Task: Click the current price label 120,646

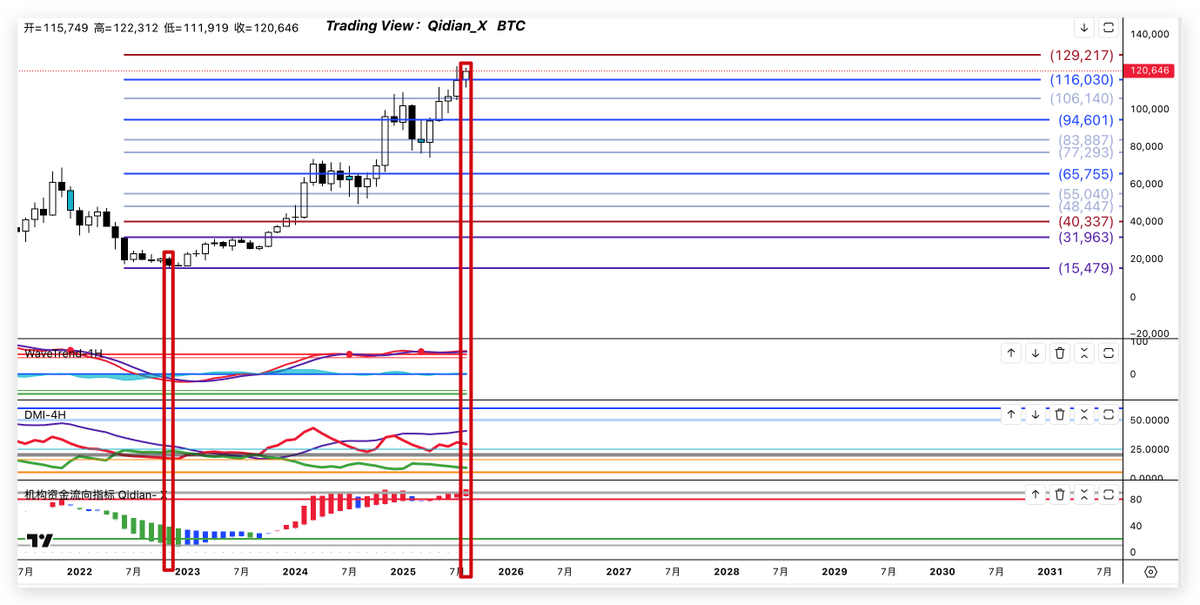Action: 1147,71
